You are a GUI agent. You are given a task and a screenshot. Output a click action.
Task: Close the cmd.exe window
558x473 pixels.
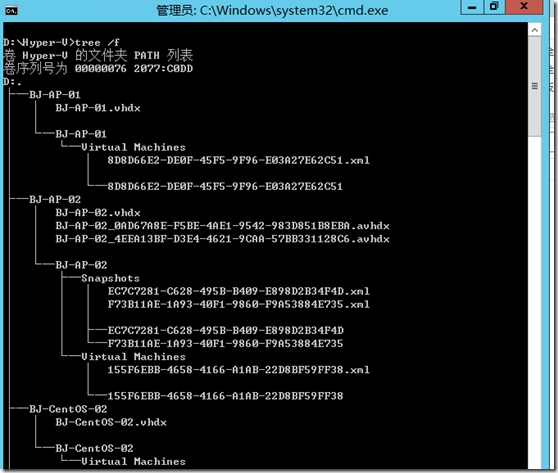(x=523, y=7)
